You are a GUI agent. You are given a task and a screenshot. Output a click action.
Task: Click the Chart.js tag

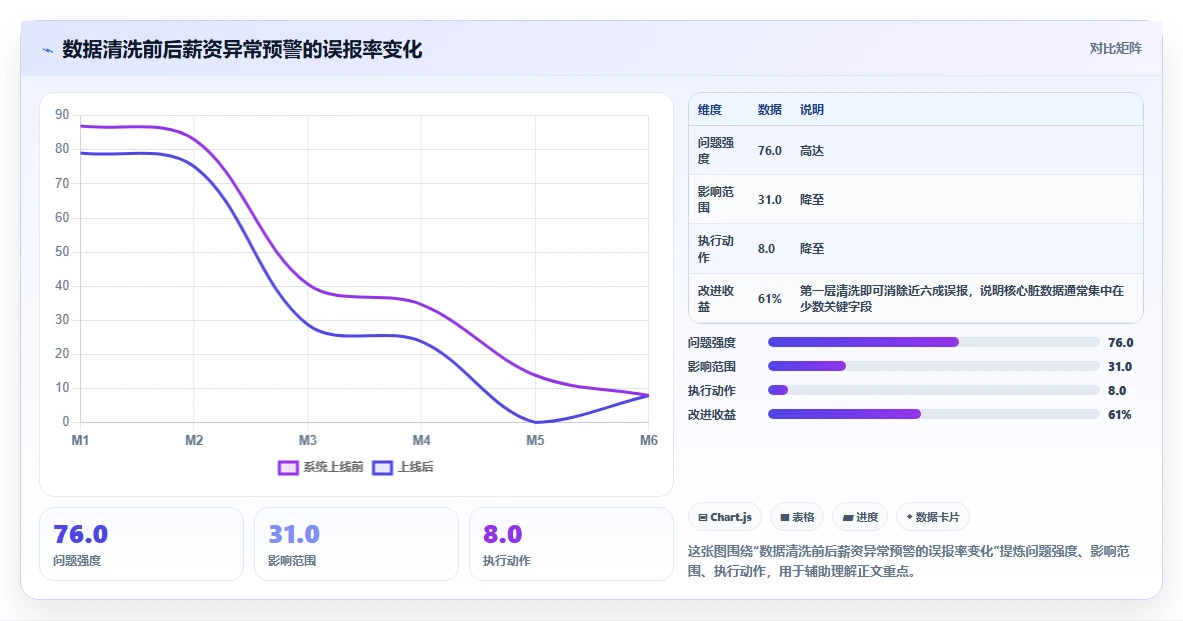point(725,517)
